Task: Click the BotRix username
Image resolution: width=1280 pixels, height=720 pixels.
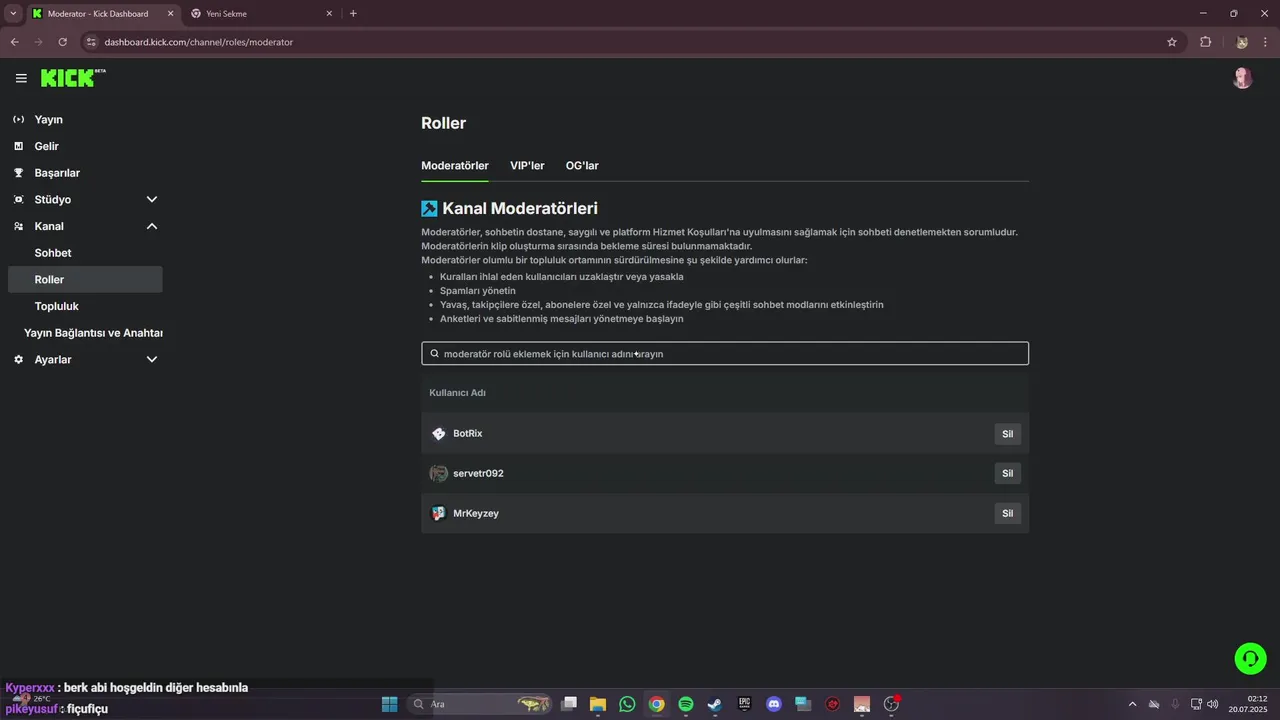Action: pos(468,434)
